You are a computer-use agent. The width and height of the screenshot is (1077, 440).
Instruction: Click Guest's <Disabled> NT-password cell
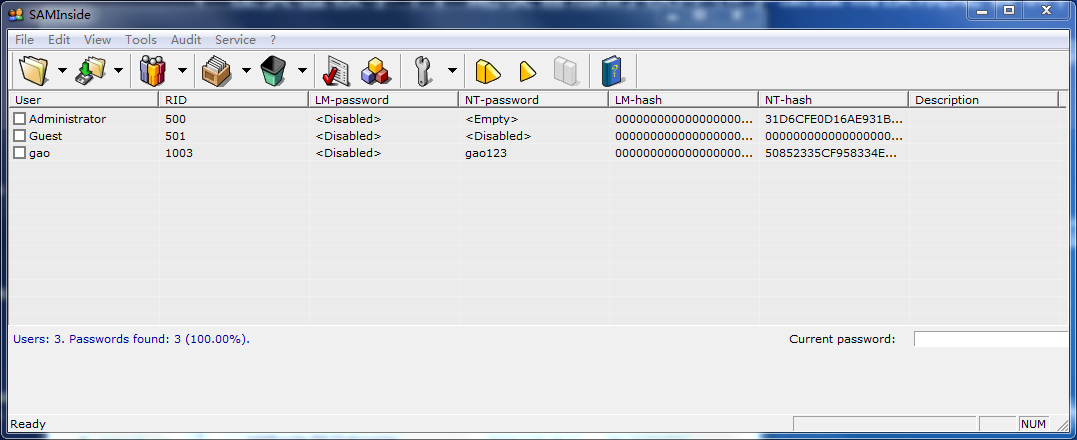click(498, 136)
